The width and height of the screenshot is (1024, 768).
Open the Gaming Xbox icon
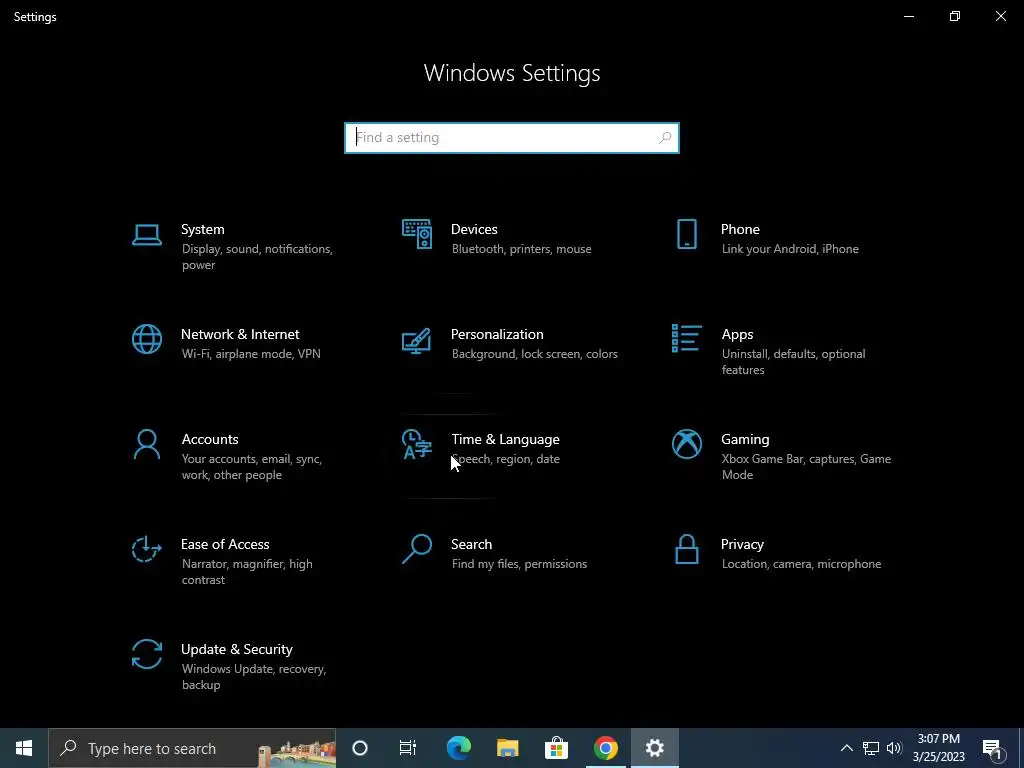pos(686,444)
